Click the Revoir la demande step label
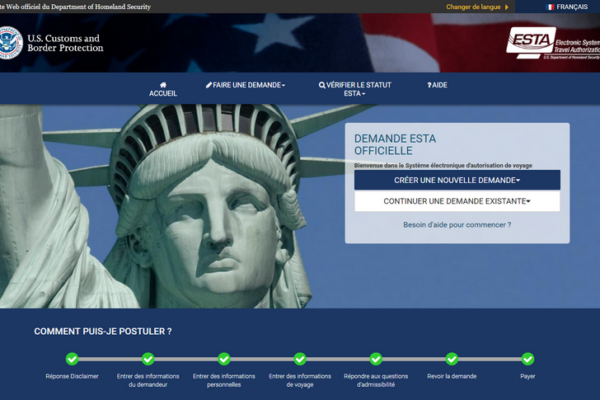The height and width of the screenshot is (400, 600). pyautogui.click(x=452, y=376)
